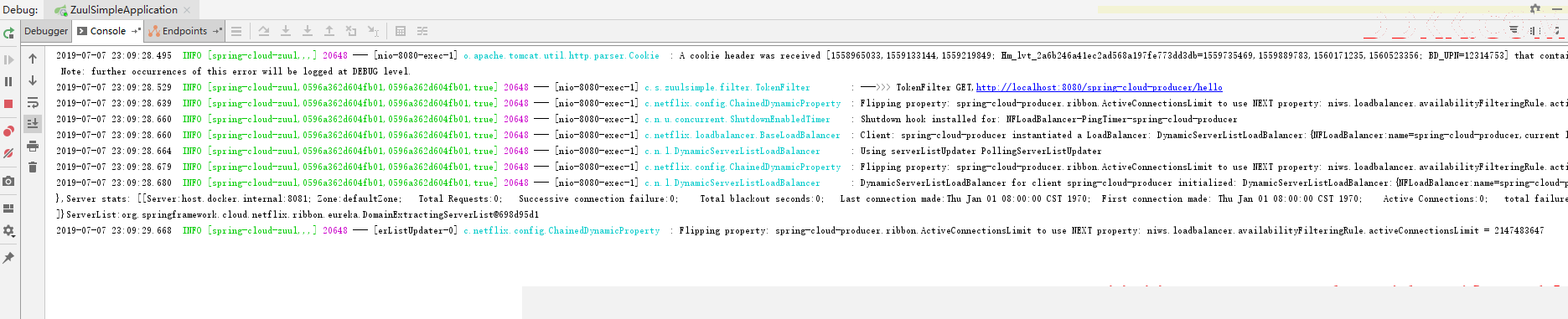Trace current stream chain icon
This screenshot has height=319, width=1568.
pos(422,31)
